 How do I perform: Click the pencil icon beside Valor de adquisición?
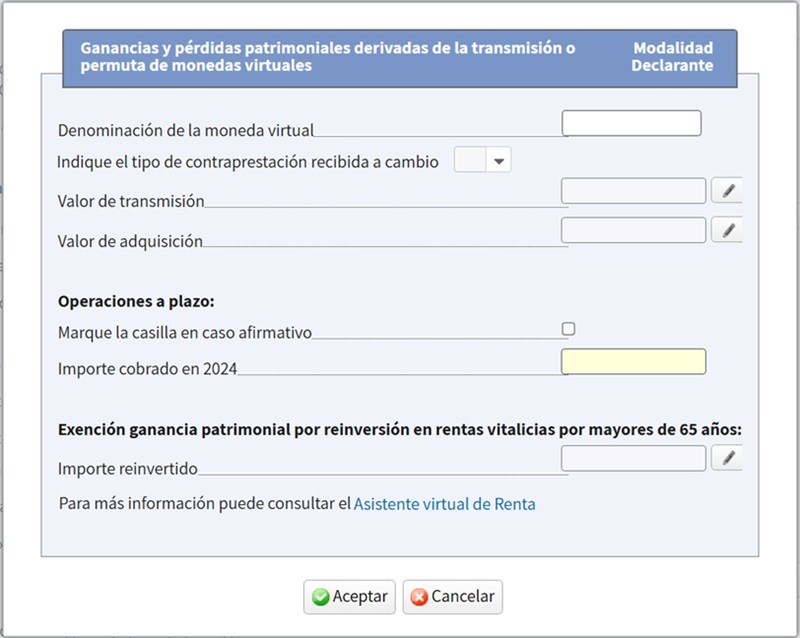tap(727, 230)
